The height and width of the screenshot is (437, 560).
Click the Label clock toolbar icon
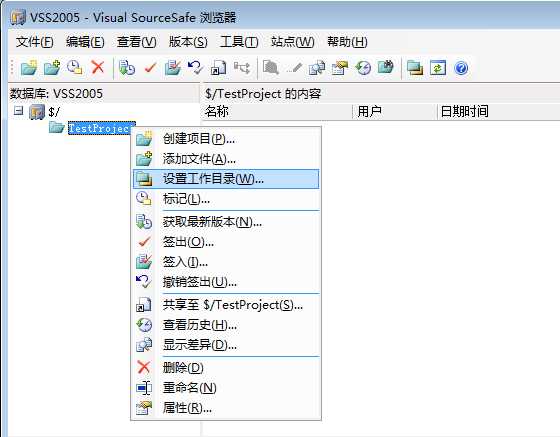coord(75,67)
